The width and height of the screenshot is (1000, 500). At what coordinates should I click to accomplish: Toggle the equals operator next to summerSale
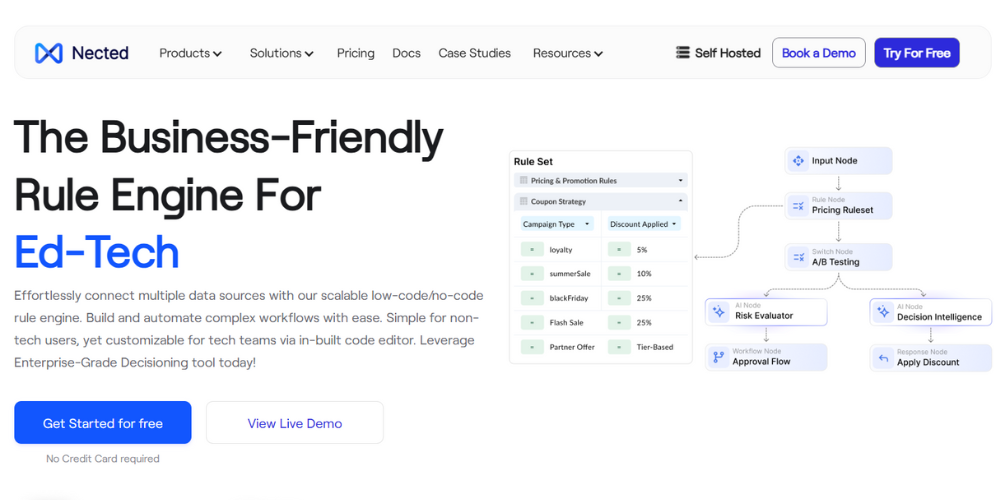point(532,274)
